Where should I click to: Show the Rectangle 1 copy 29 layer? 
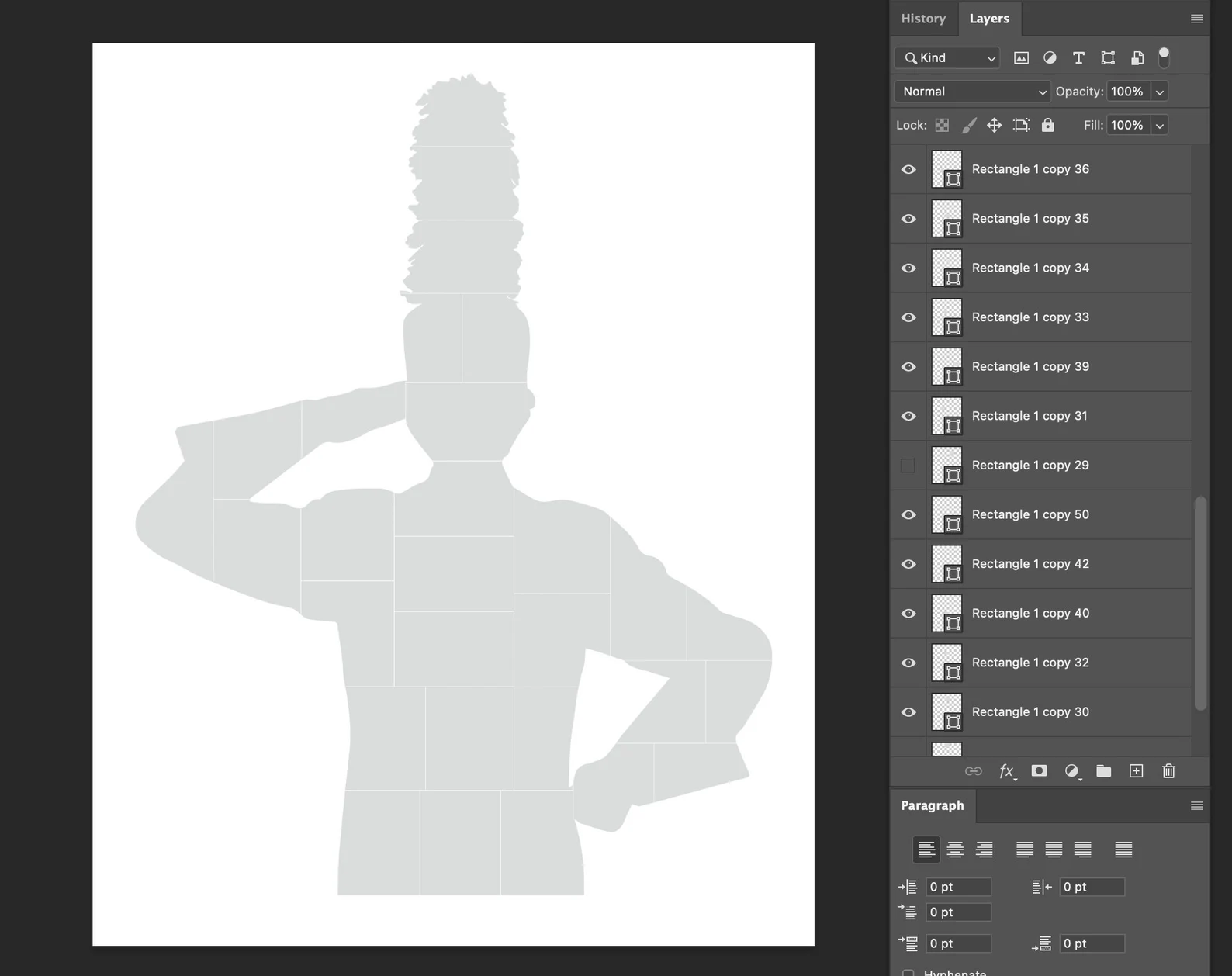(908, 466)
